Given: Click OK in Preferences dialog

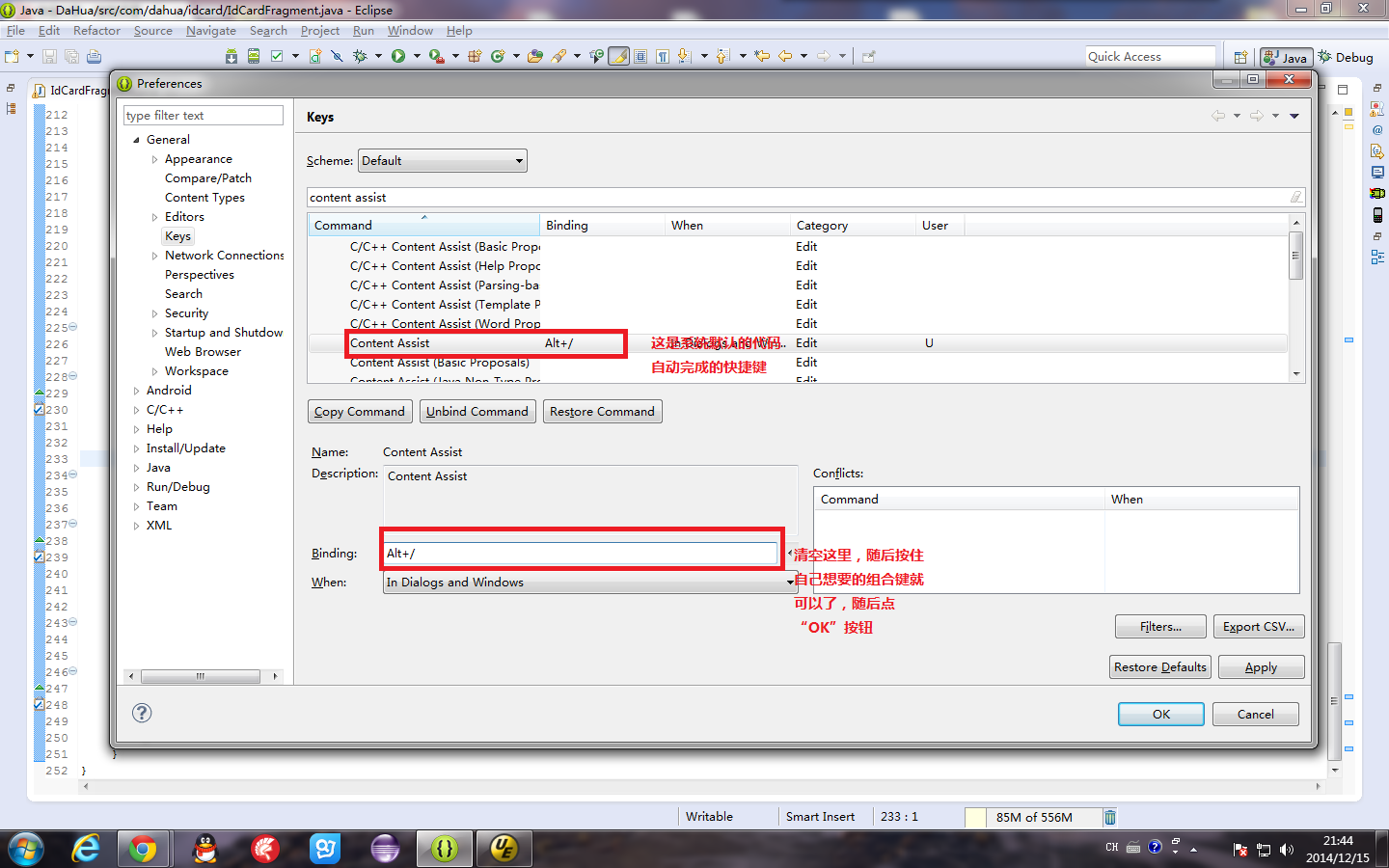Looking at the screenshot, I should (x=1161, y=715).
